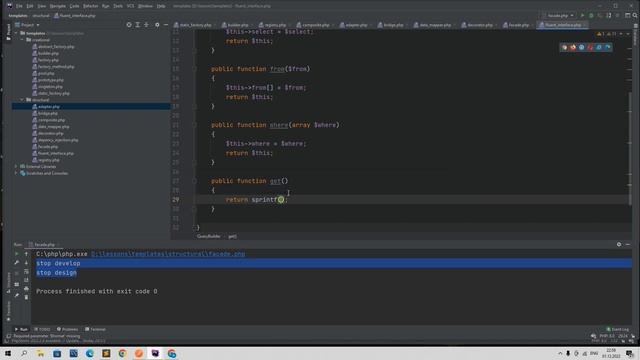
Task: Open the Terminal tool window tab
Action: coord(95,329)
